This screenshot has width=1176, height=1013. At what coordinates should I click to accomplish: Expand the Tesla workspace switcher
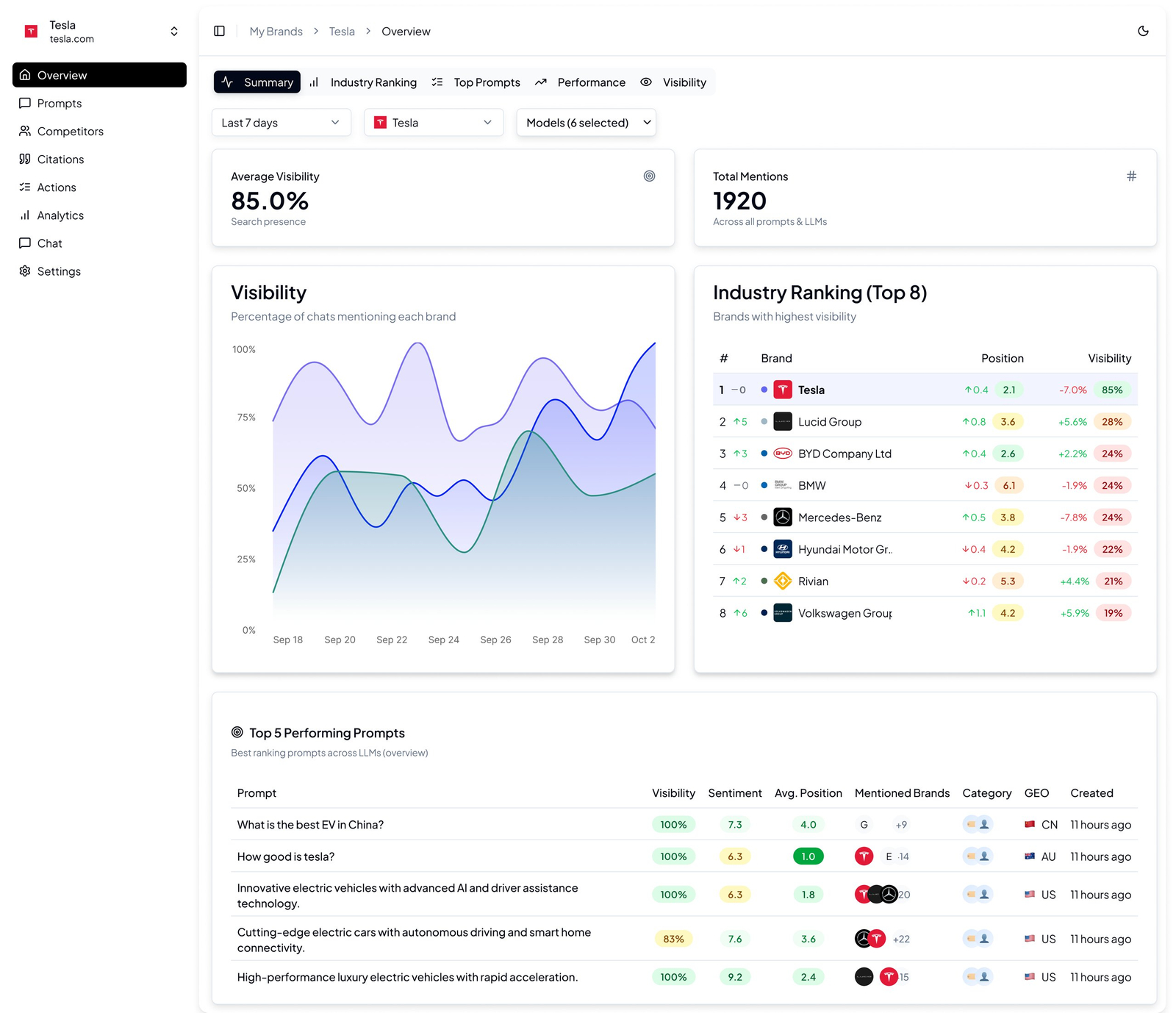pyautogui.click(x=173, y=31)
